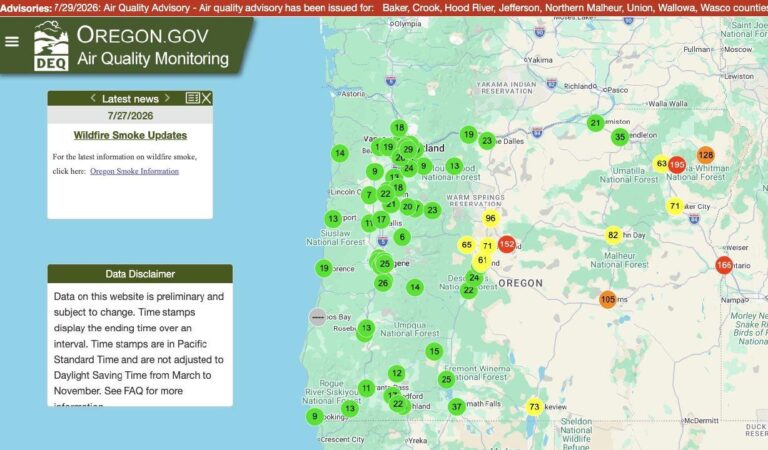Open the hamburger menu
The height and width of the screenshot is (450, 768).
click(x=12, y=42)
